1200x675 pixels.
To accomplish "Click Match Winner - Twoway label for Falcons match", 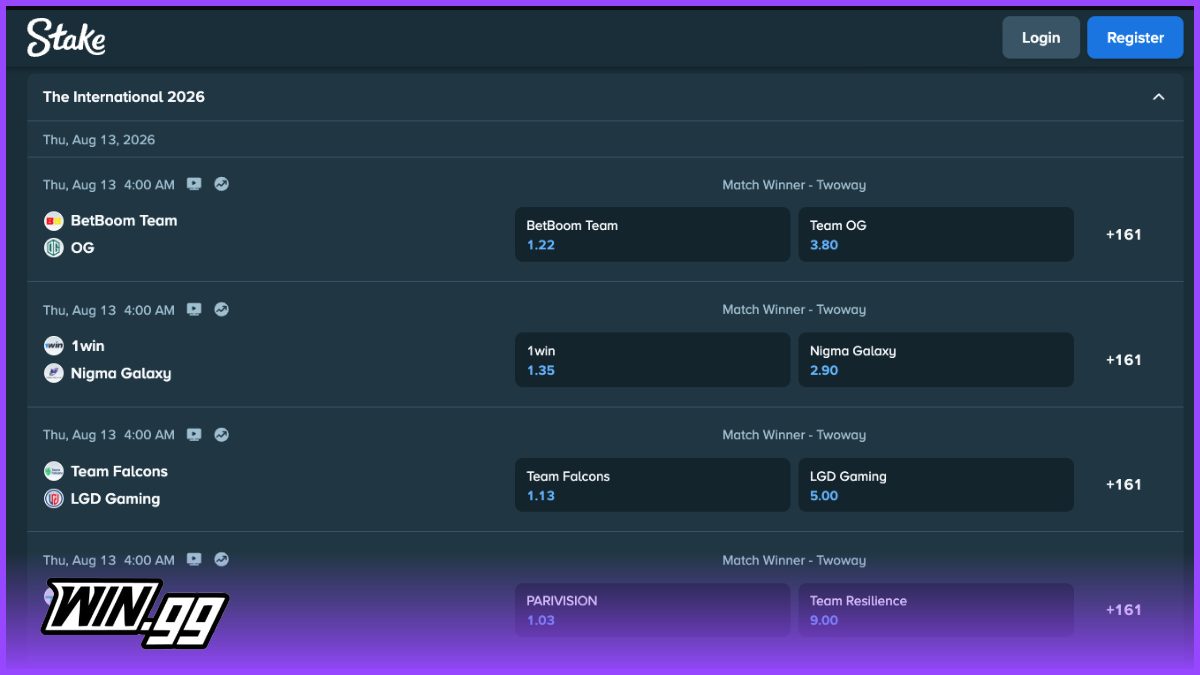I will coord(794,435).
